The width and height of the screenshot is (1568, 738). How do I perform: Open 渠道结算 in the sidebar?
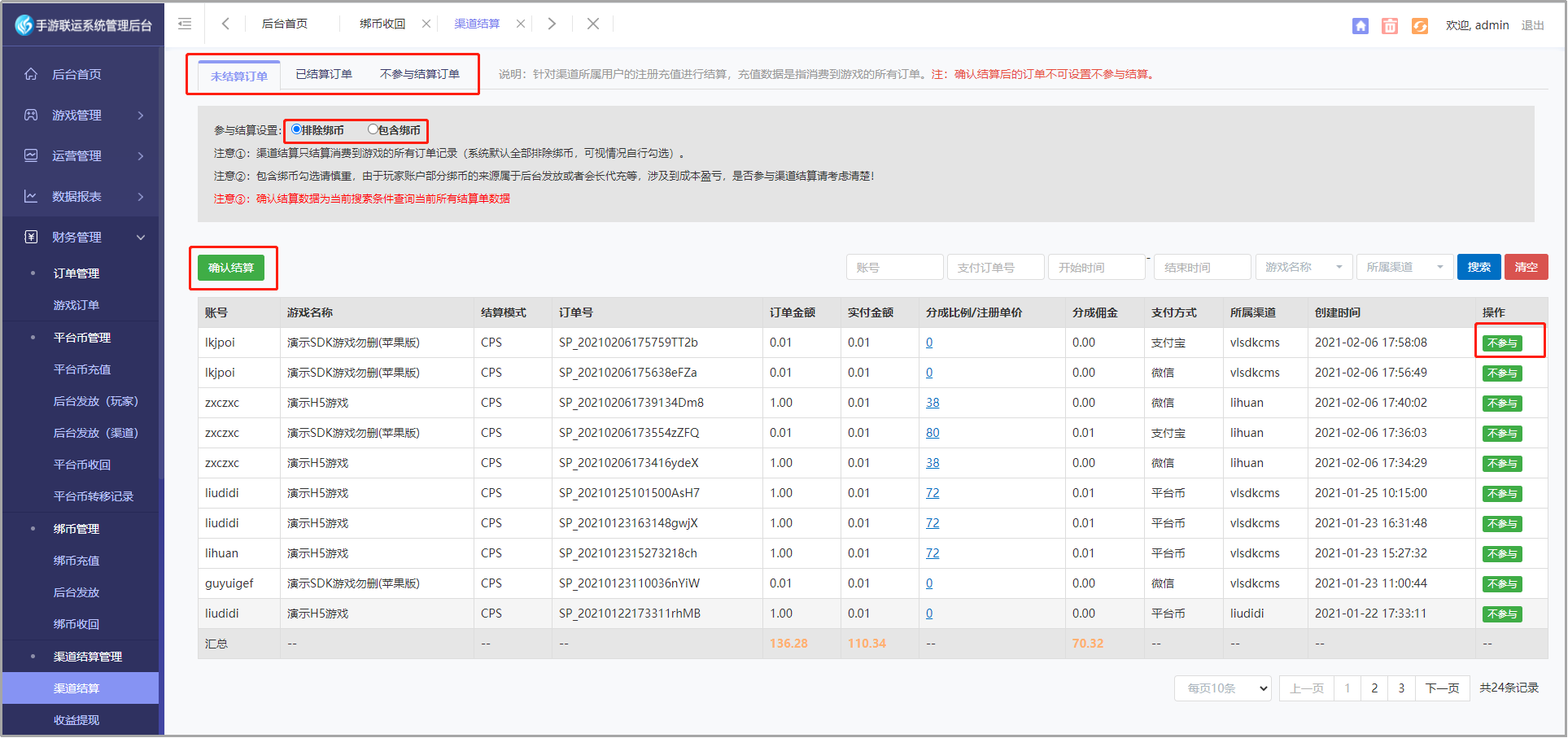(x=81, y=688)
